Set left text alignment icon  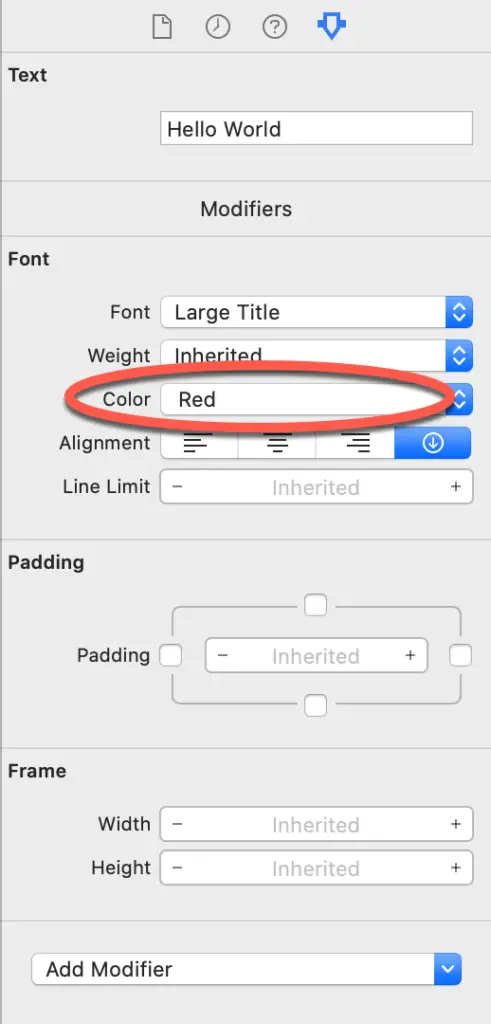[x=198, y=443]
